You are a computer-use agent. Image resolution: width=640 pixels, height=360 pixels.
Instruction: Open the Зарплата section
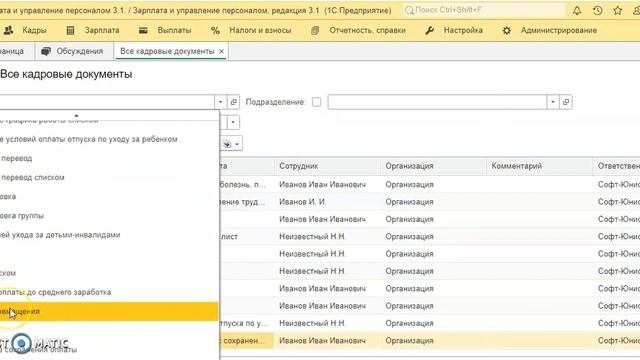pyautogui.click(x=102, y=30)
